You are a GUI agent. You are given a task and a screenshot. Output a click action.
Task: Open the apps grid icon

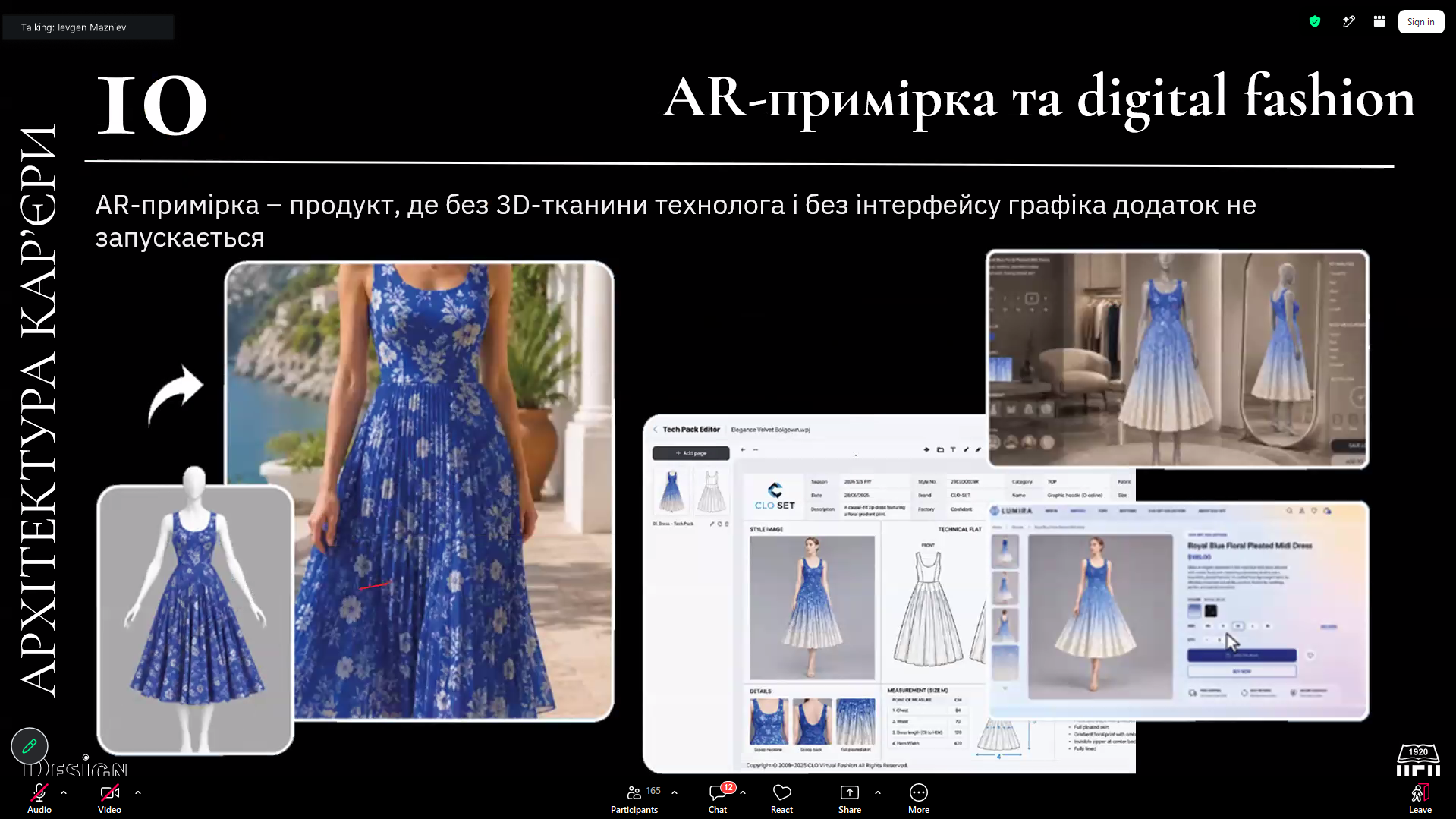(1379, 22)
